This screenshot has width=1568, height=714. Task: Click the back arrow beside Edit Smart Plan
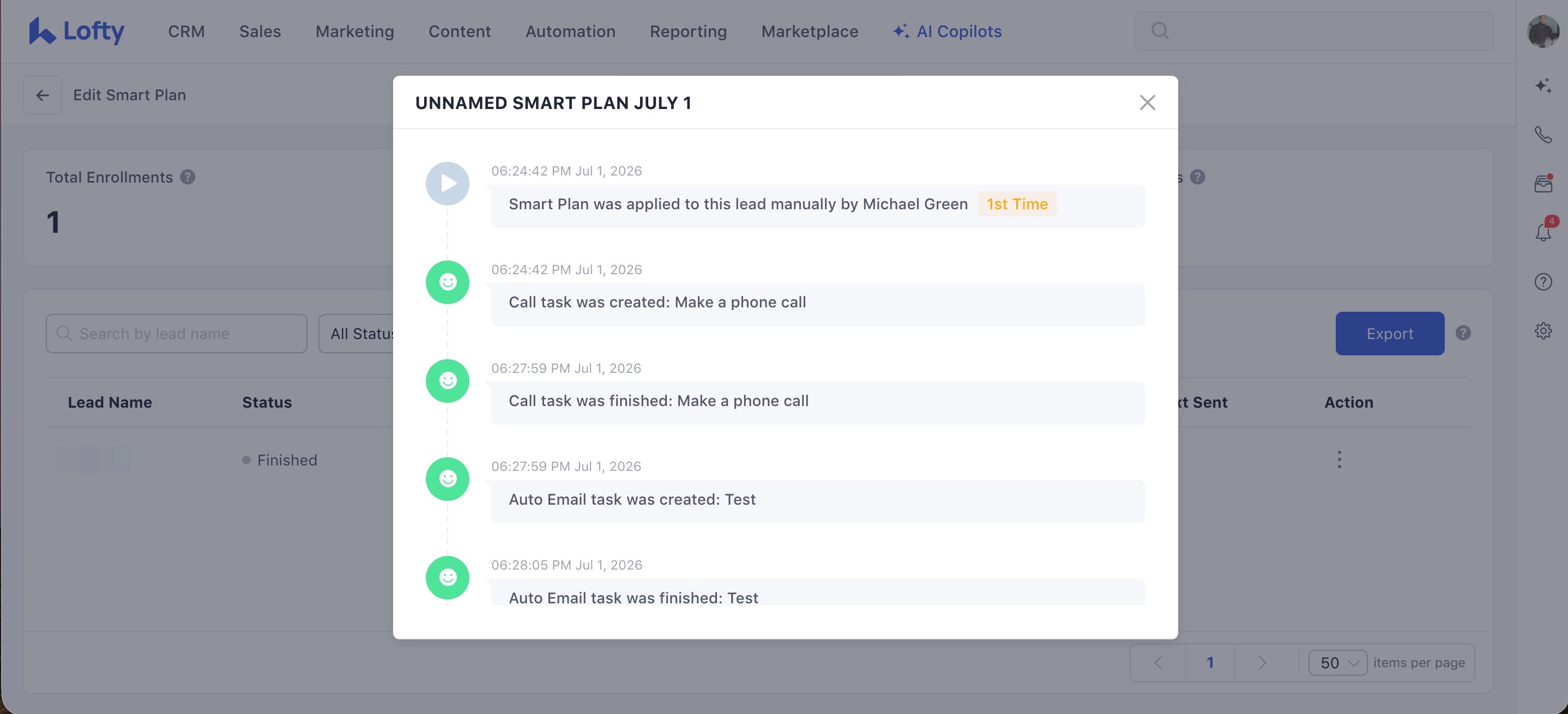42,95
